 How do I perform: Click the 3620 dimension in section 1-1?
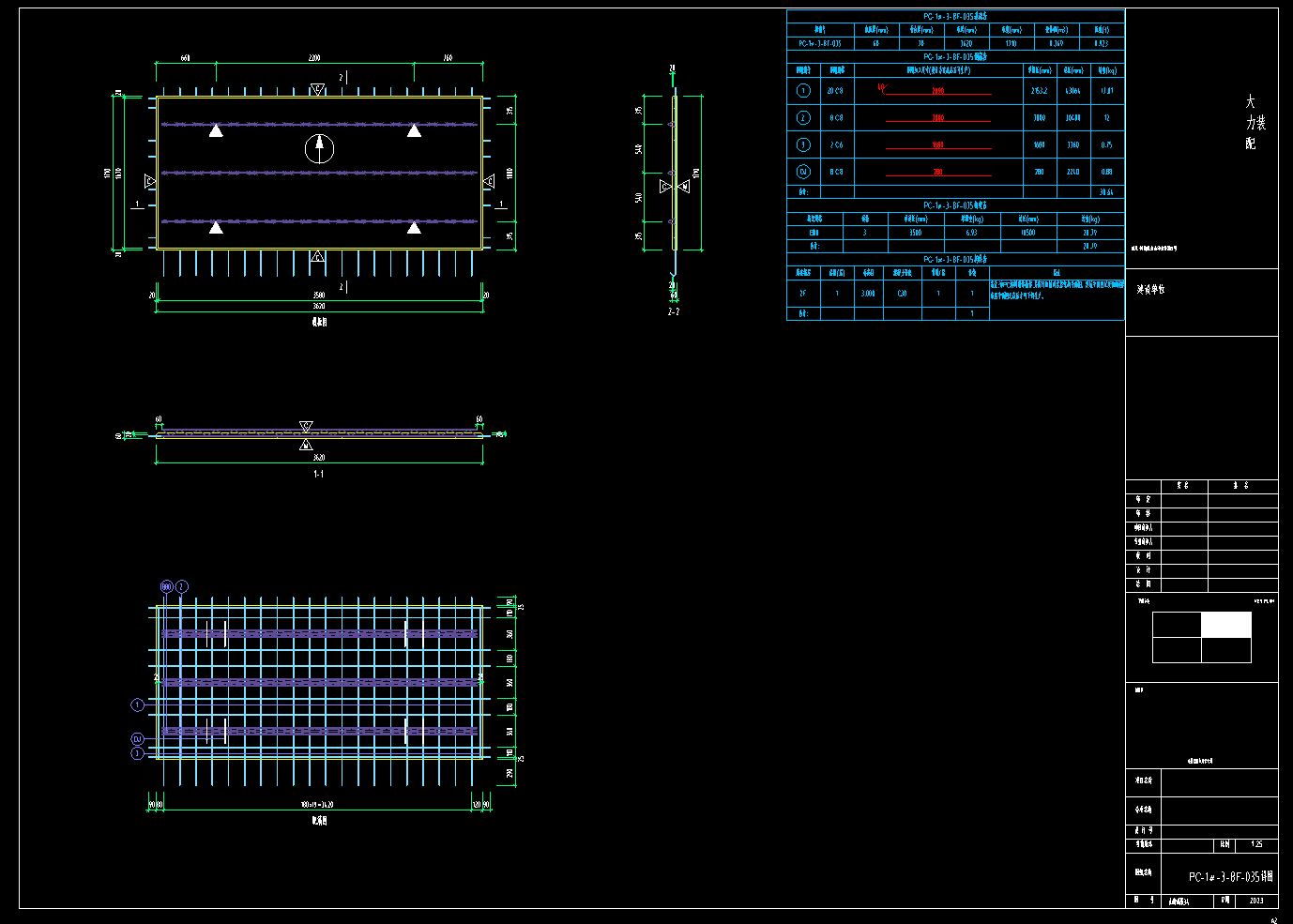coord(319,458)
